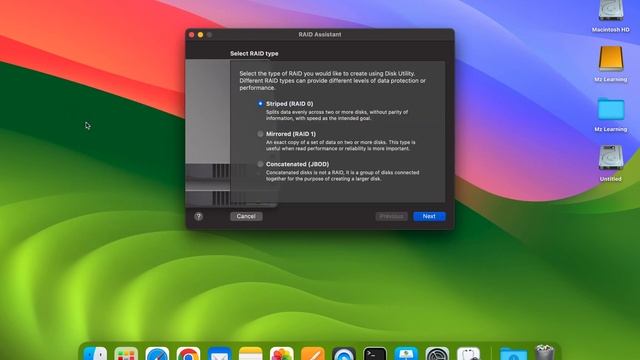Screen dimensions: 640x360
Task: Launch Safari from the Dock
Action: [157, 353]
